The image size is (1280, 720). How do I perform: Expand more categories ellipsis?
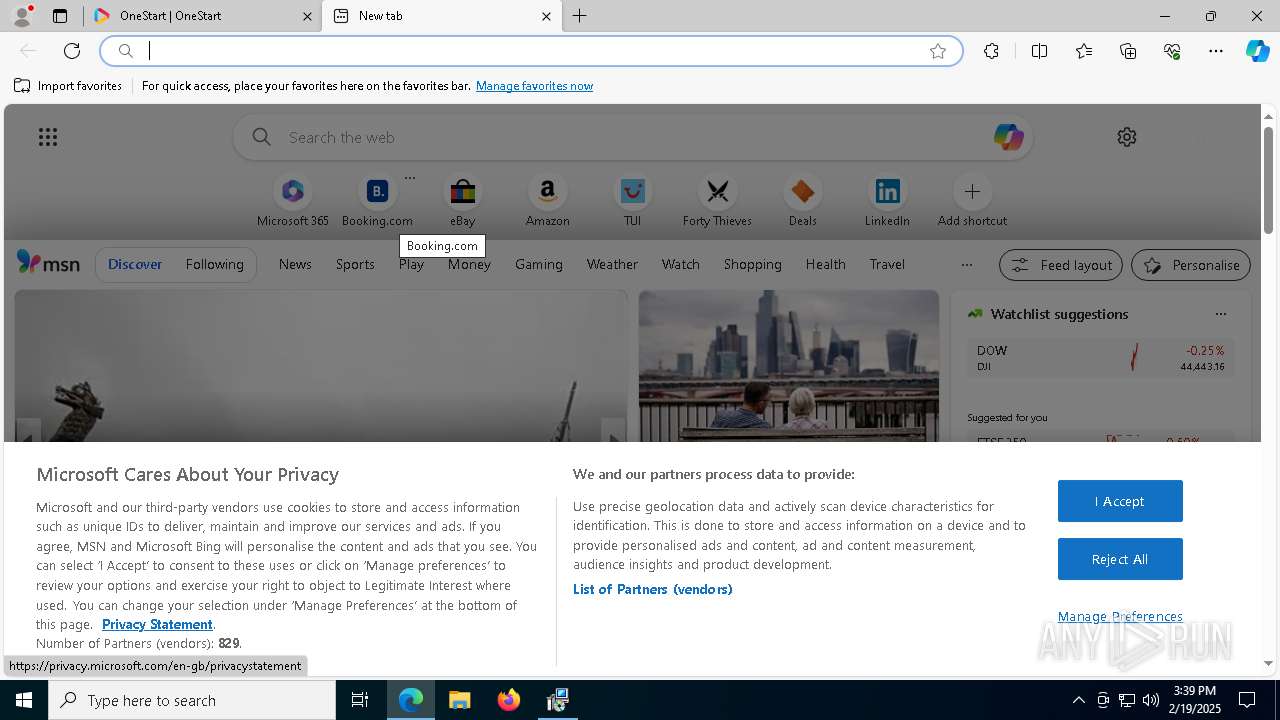point(966,265)
